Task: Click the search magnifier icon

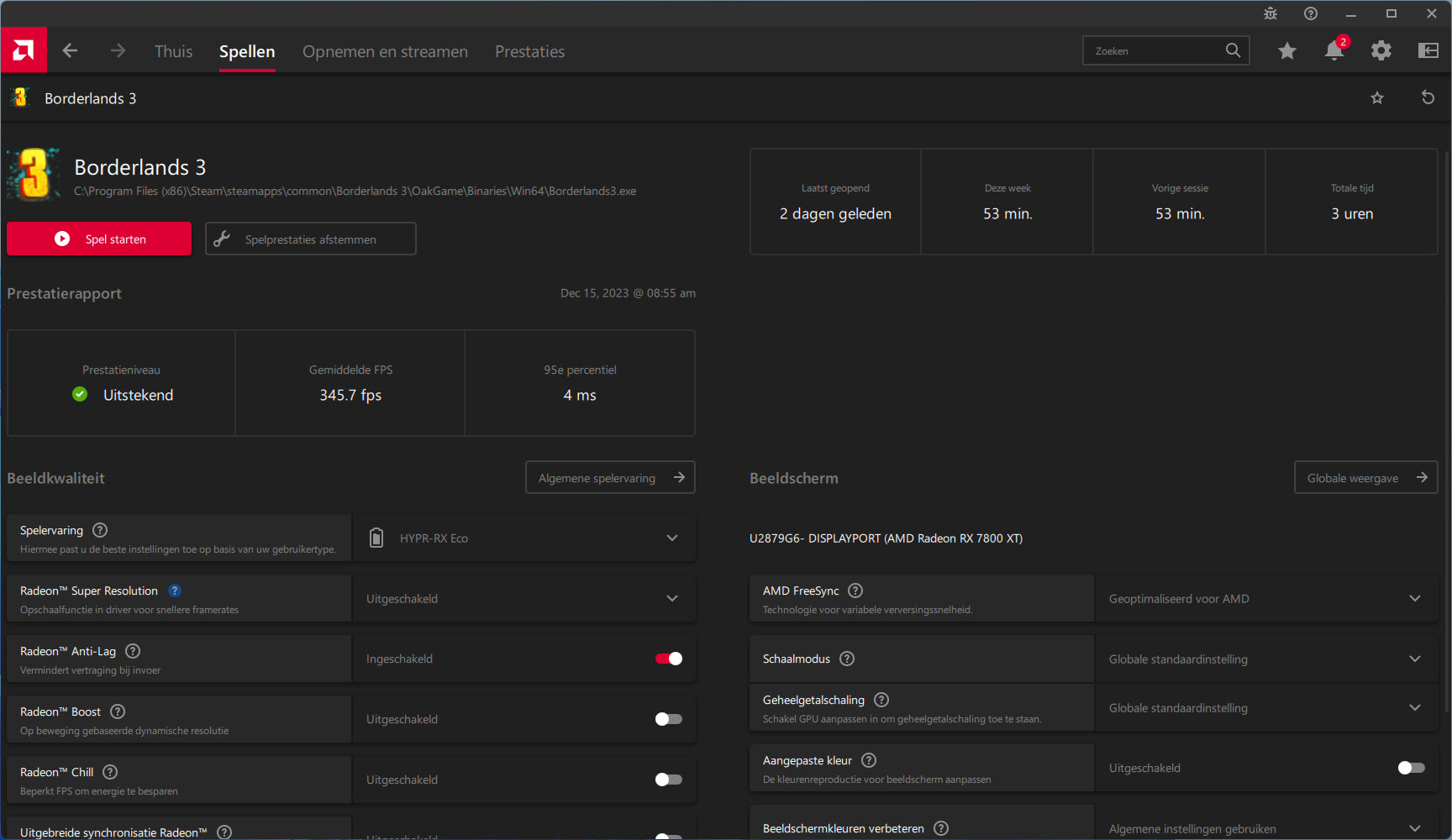Action: pyautogui.click(x=1233, y=50)
